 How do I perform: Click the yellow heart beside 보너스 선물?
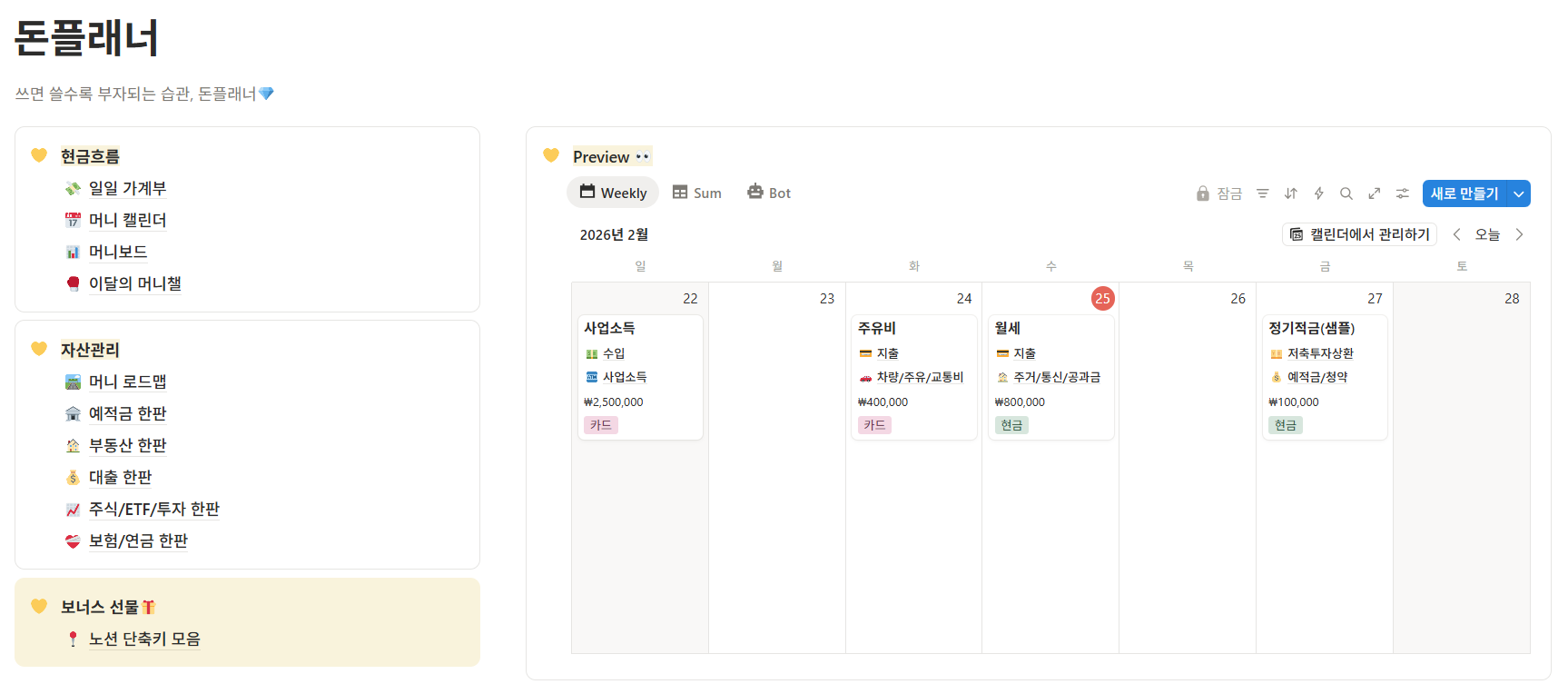coord(39,606)
